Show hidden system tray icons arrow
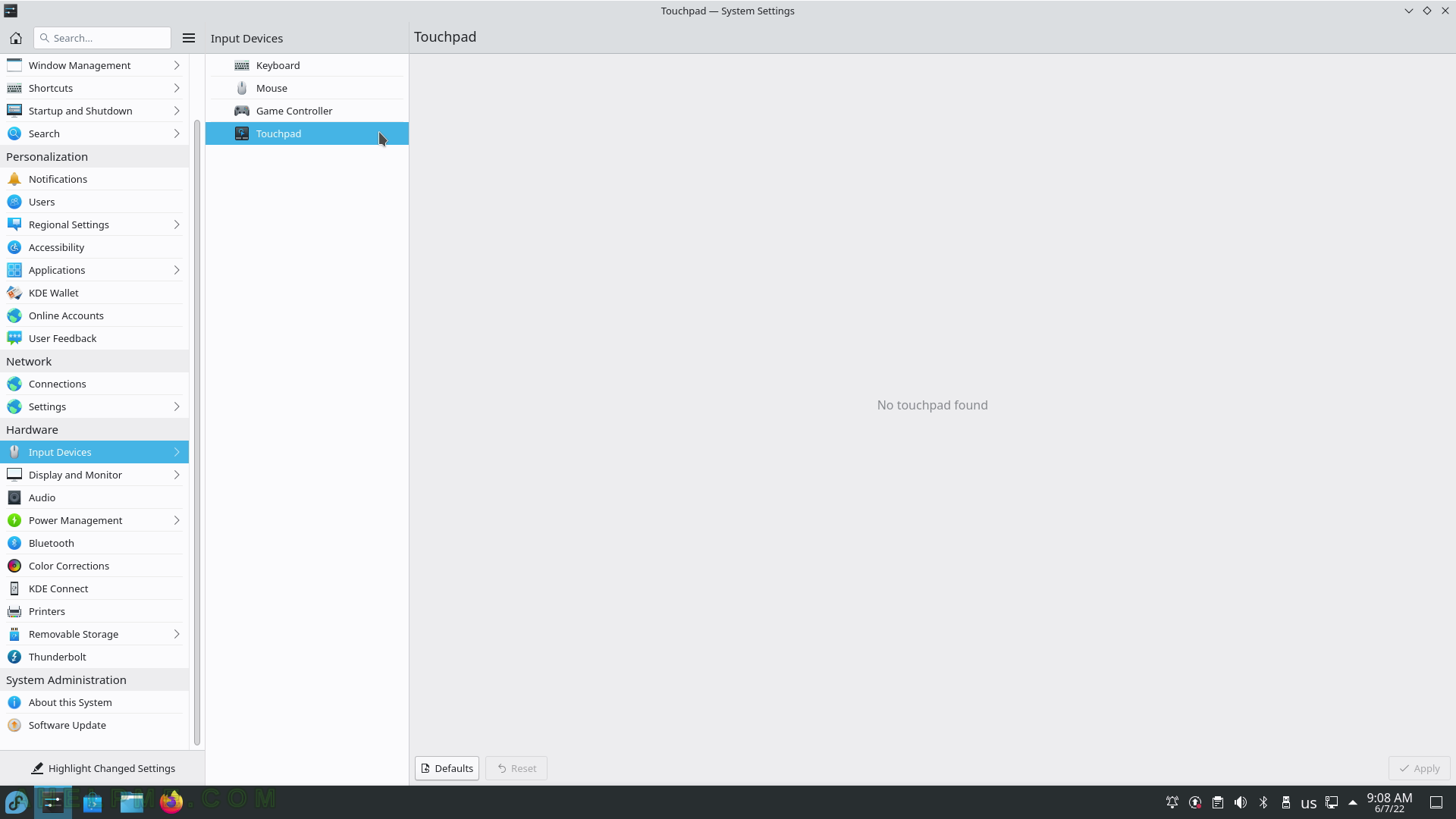Screen dimensions: 1456x819 click(1353, 802)
